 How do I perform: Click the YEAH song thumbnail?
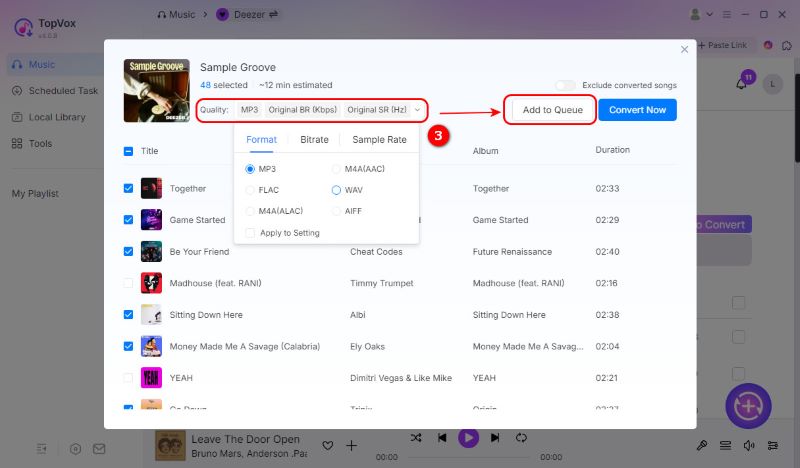(x=152, y=378)
